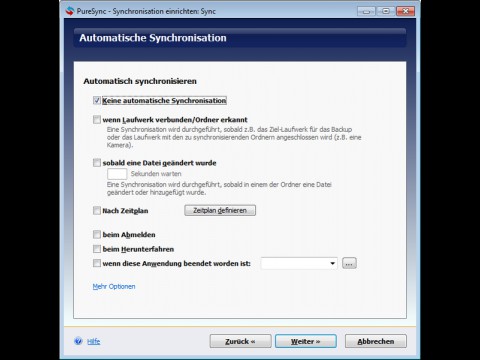
Task: Click the Automatische Synchronisation banner title
Action: coord(153,38)
